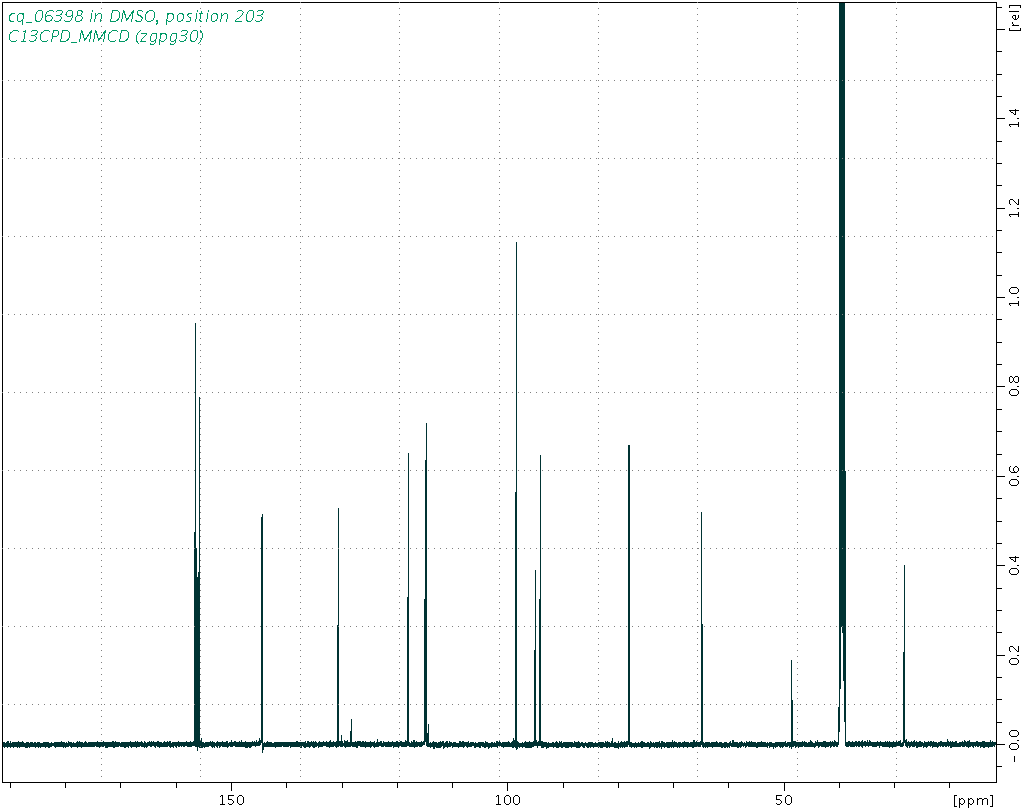Select the peak near 130 ppm
Image resolution: width=1027 pixels, height=811 pixels.
(338, 626)
